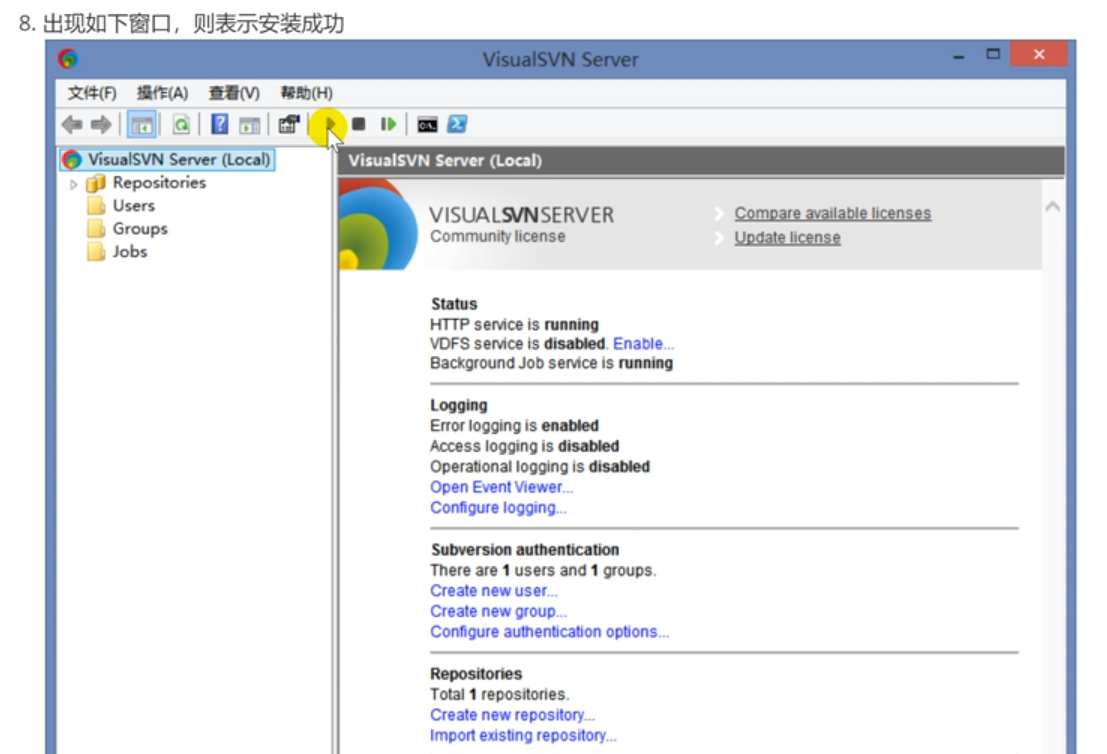
Task: Select the Groups tree item
Action: (x=140, y=229)
